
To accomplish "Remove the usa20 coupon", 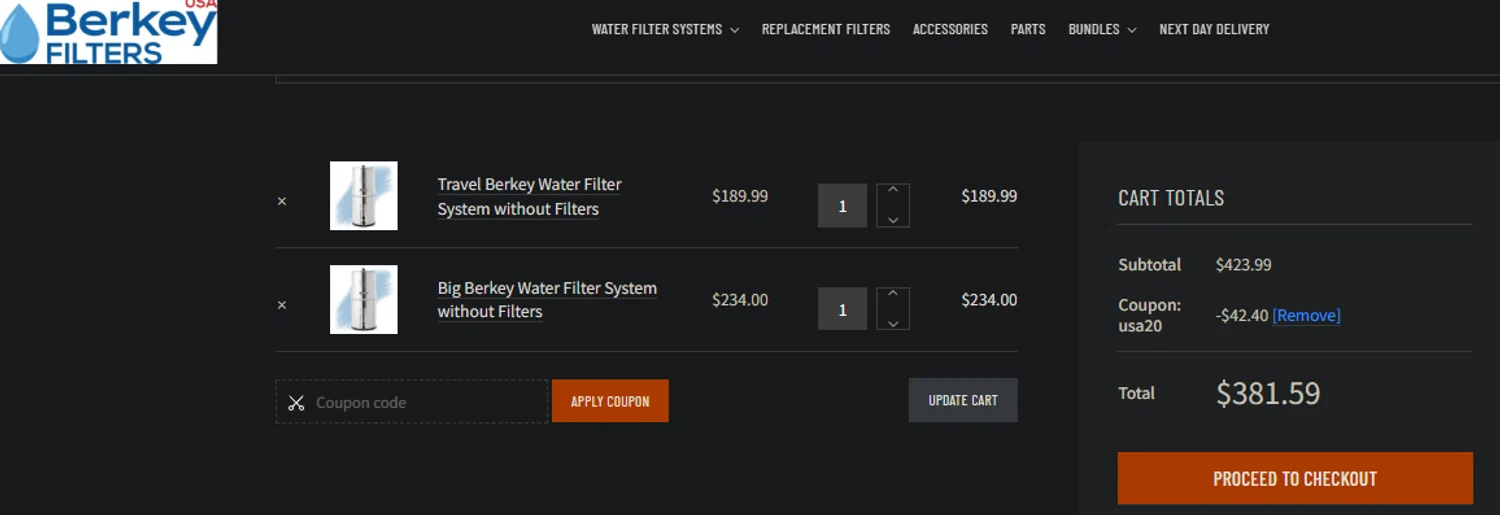I will 1306,315.
